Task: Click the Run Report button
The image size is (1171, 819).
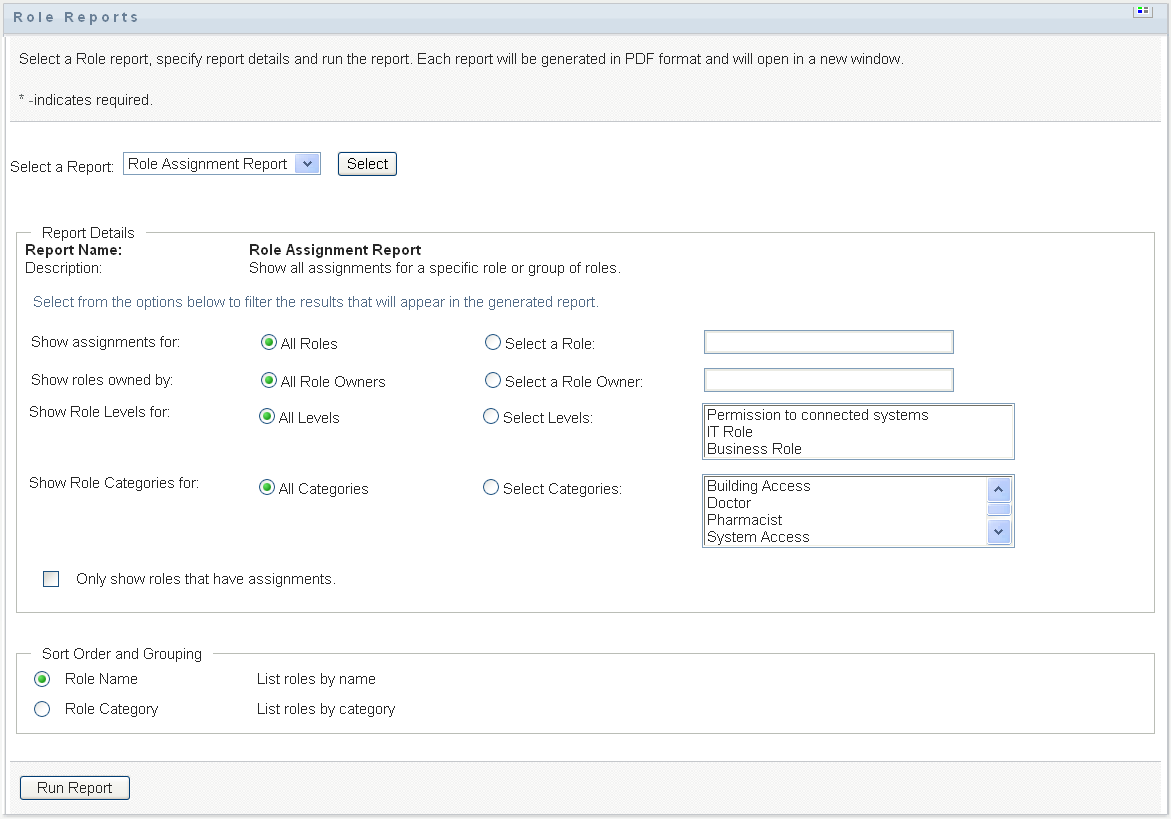Action: (75, 788)
